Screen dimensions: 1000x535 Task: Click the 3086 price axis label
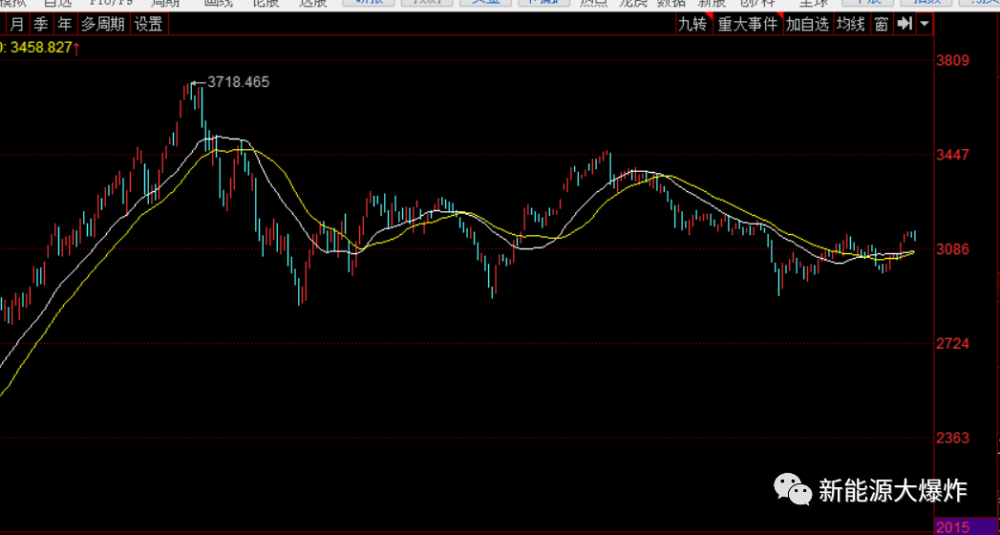point(953,249)
